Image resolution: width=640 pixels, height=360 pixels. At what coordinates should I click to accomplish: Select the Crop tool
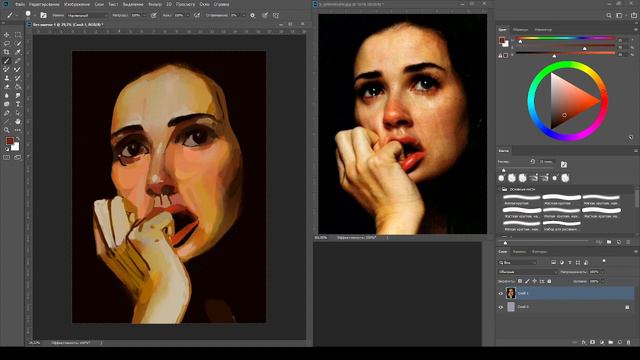pos(7,52)
